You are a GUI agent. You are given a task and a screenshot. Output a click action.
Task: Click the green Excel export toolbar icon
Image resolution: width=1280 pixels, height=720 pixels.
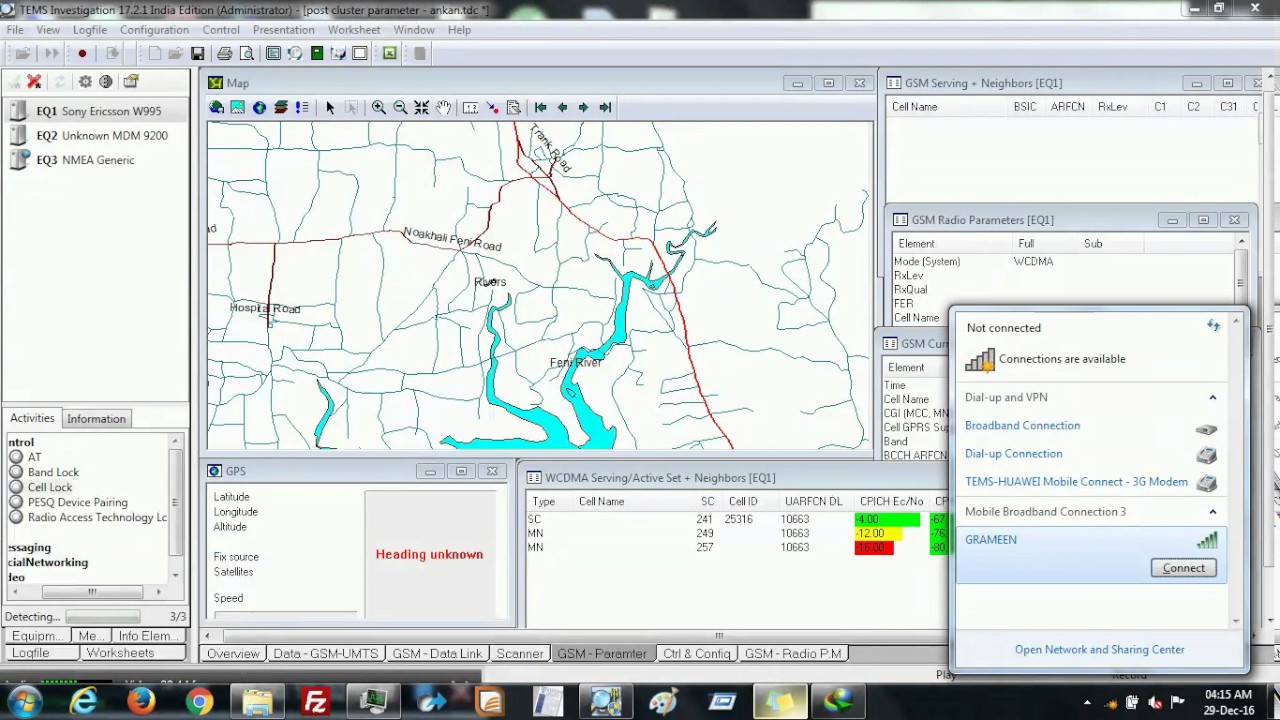click(389, 53)
